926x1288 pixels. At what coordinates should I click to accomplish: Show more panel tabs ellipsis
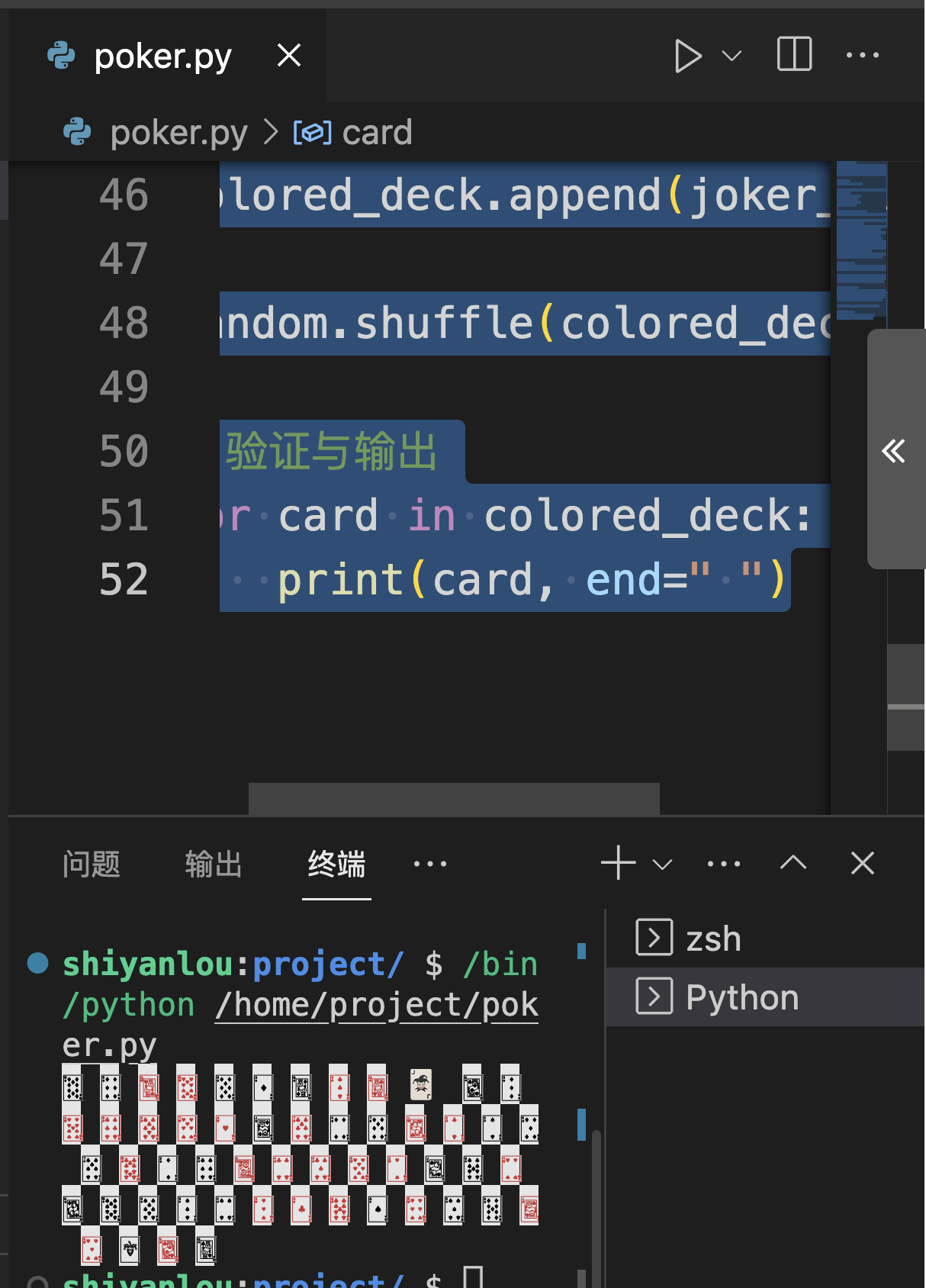tap(430, 864)
